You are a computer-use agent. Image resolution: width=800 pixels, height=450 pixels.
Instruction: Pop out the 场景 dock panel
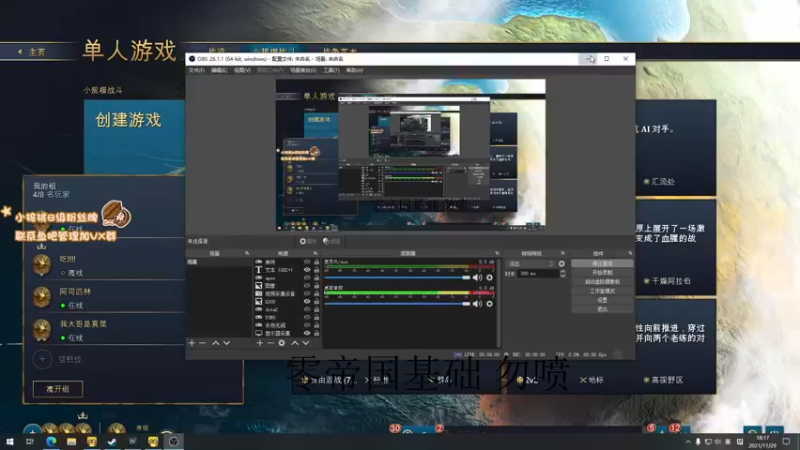247,253
